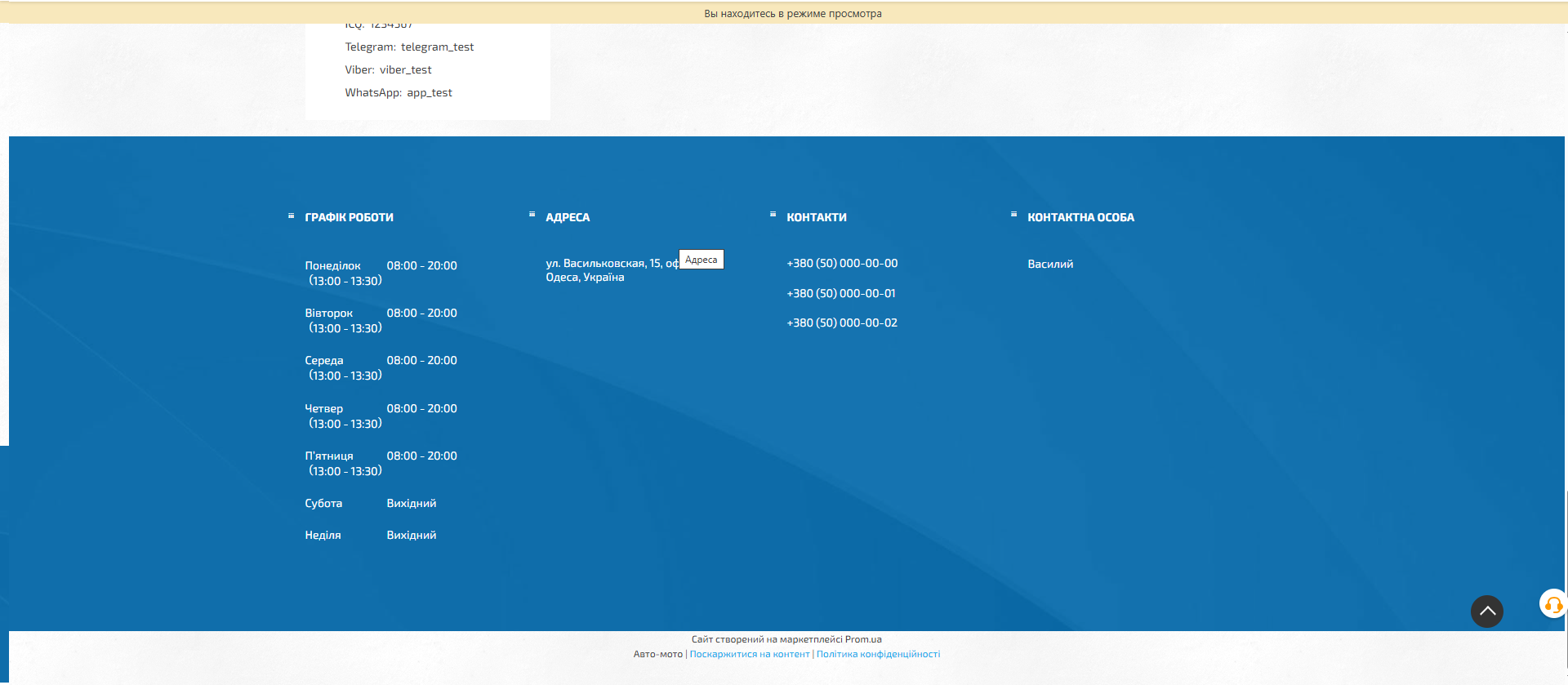Click the viber_test contact value
Screen dimensions: 1568x685
click(x=405, y=69)
